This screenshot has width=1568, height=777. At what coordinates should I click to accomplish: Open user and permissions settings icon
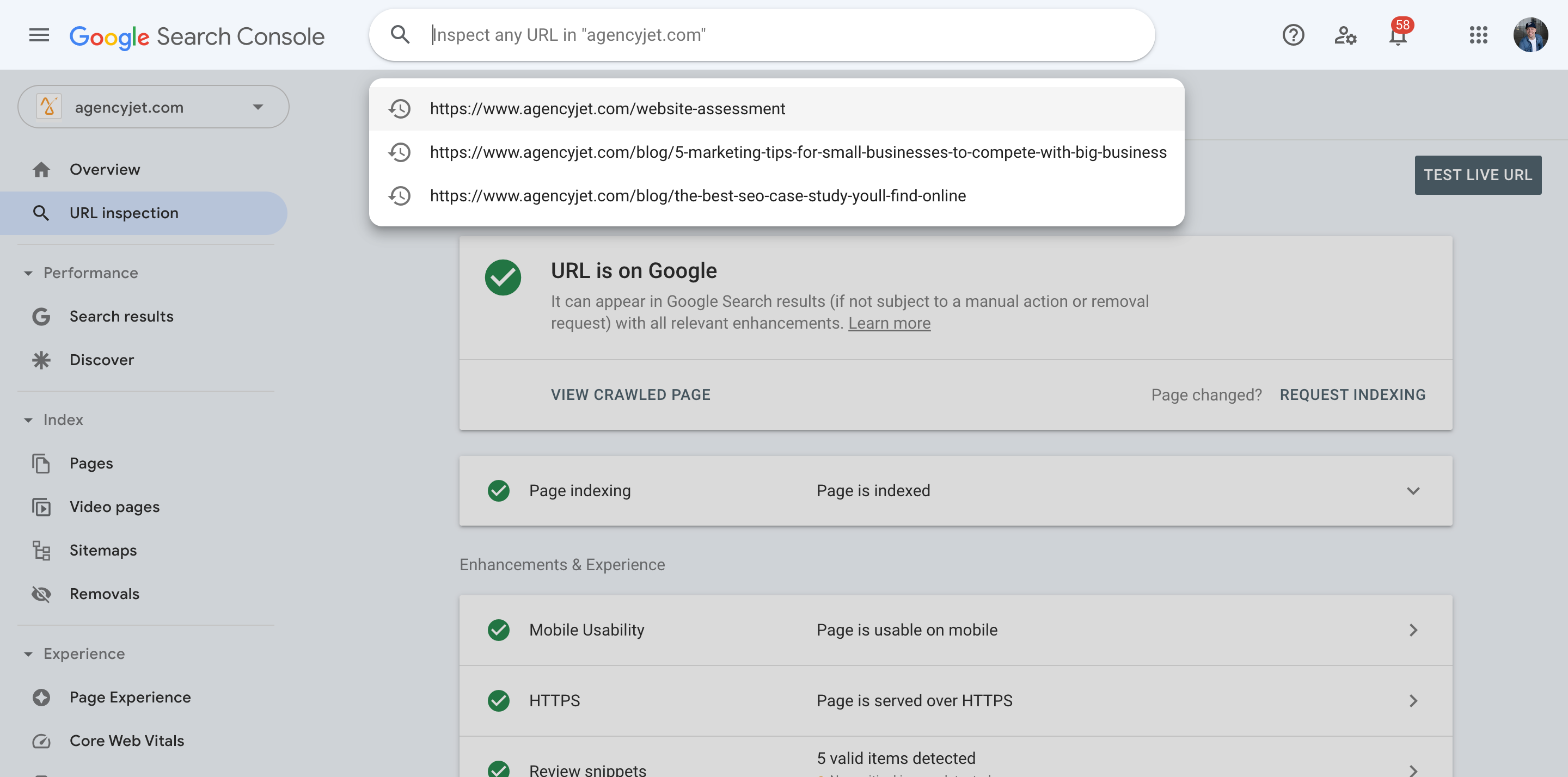pos(1345,35)
